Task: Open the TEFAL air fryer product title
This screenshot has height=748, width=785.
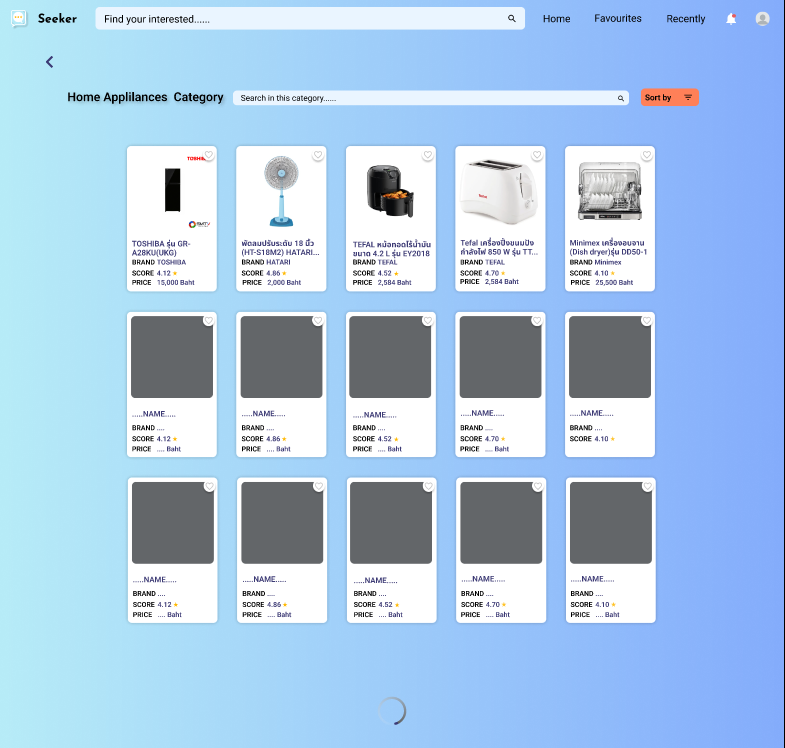Action: pos(390,249)
